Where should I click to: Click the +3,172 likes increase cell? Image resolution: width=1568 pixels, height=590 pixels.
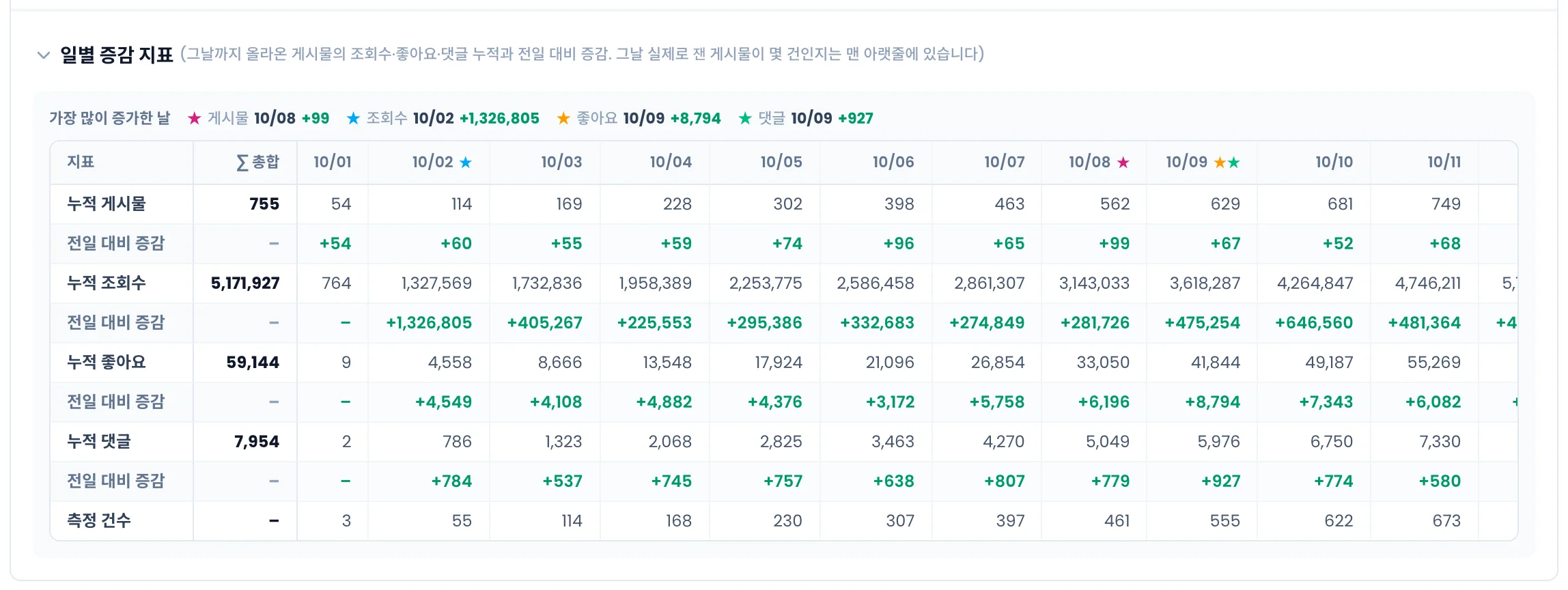tap(891, 402)
